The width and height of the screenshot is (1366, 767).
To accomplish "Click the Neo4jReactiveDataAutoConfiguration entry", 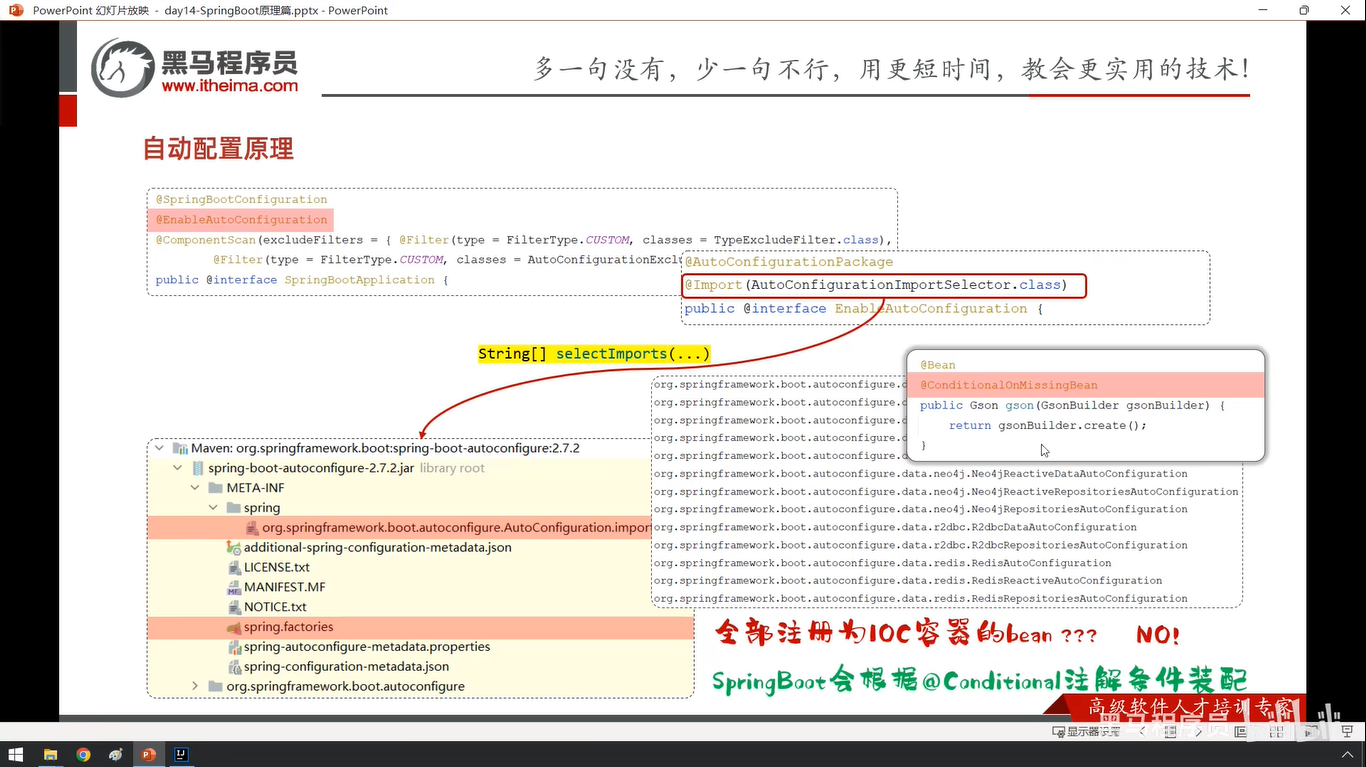I will 920,474.
